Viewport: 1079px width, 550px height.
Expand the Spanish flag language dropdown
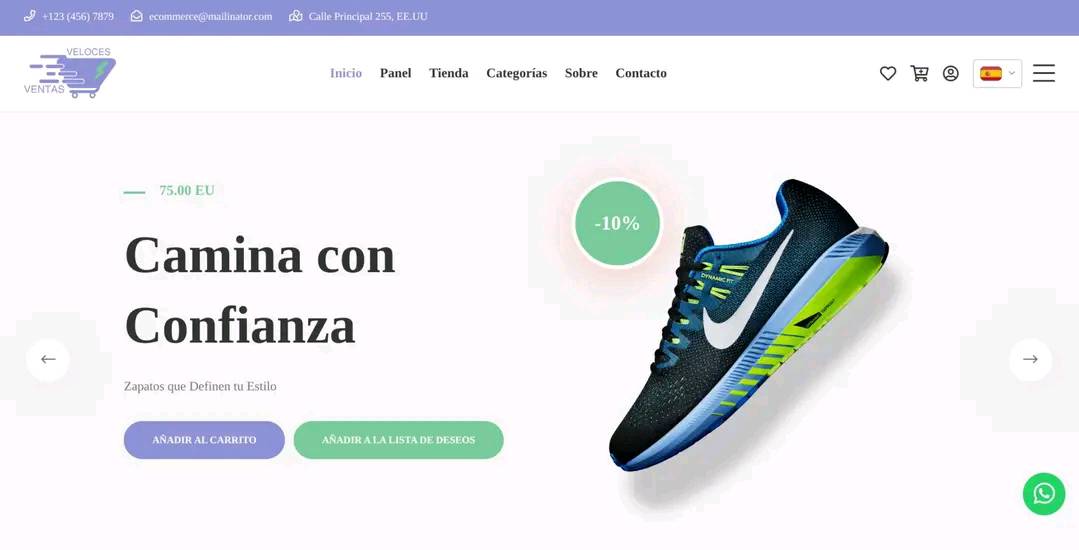coord(997,73)
